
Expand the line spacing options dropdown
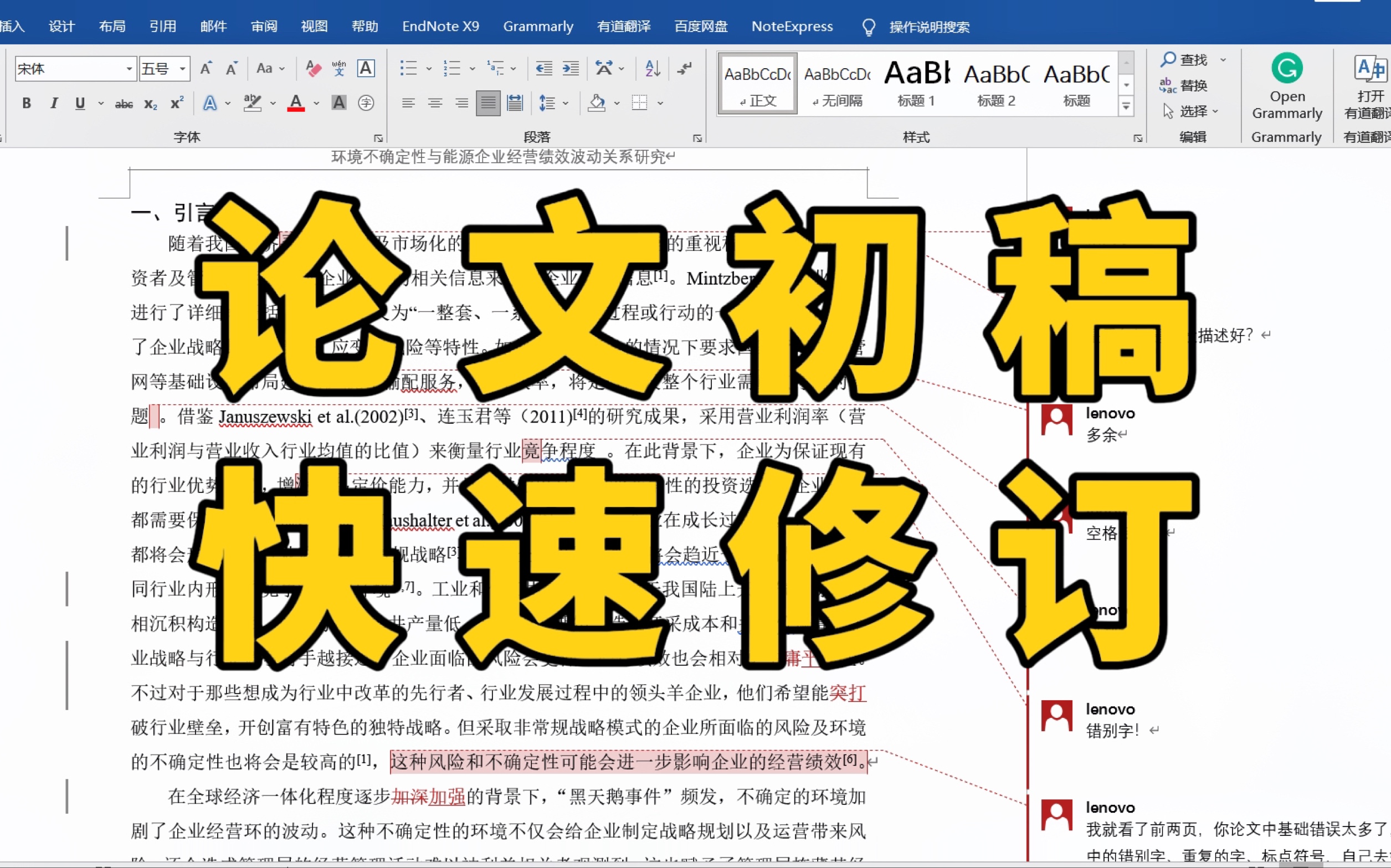[564, 103]
